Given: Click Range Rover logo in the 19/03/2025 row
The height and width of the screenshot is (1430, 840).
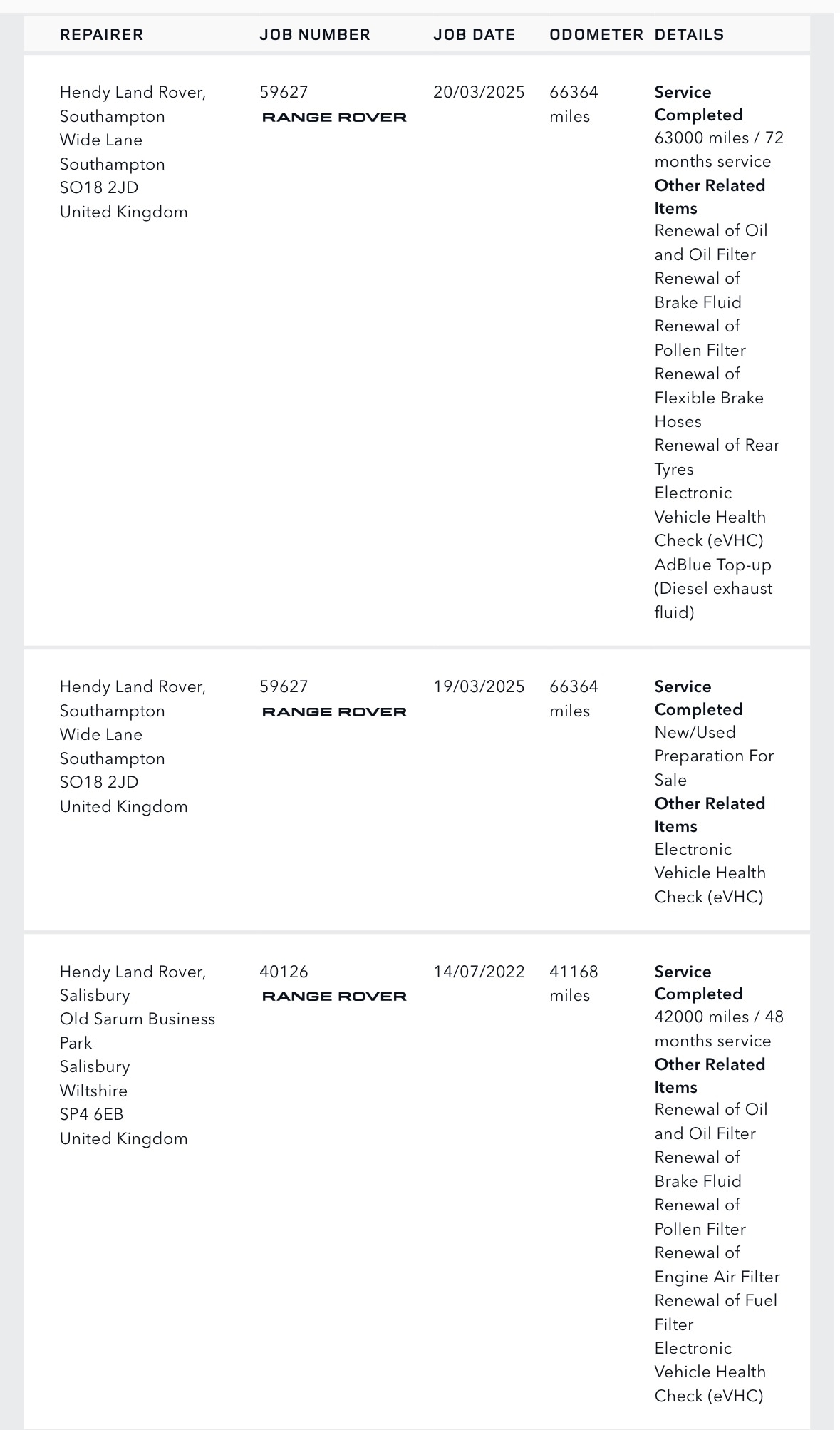Looking at the screenshot, I should tap(334, 712).
